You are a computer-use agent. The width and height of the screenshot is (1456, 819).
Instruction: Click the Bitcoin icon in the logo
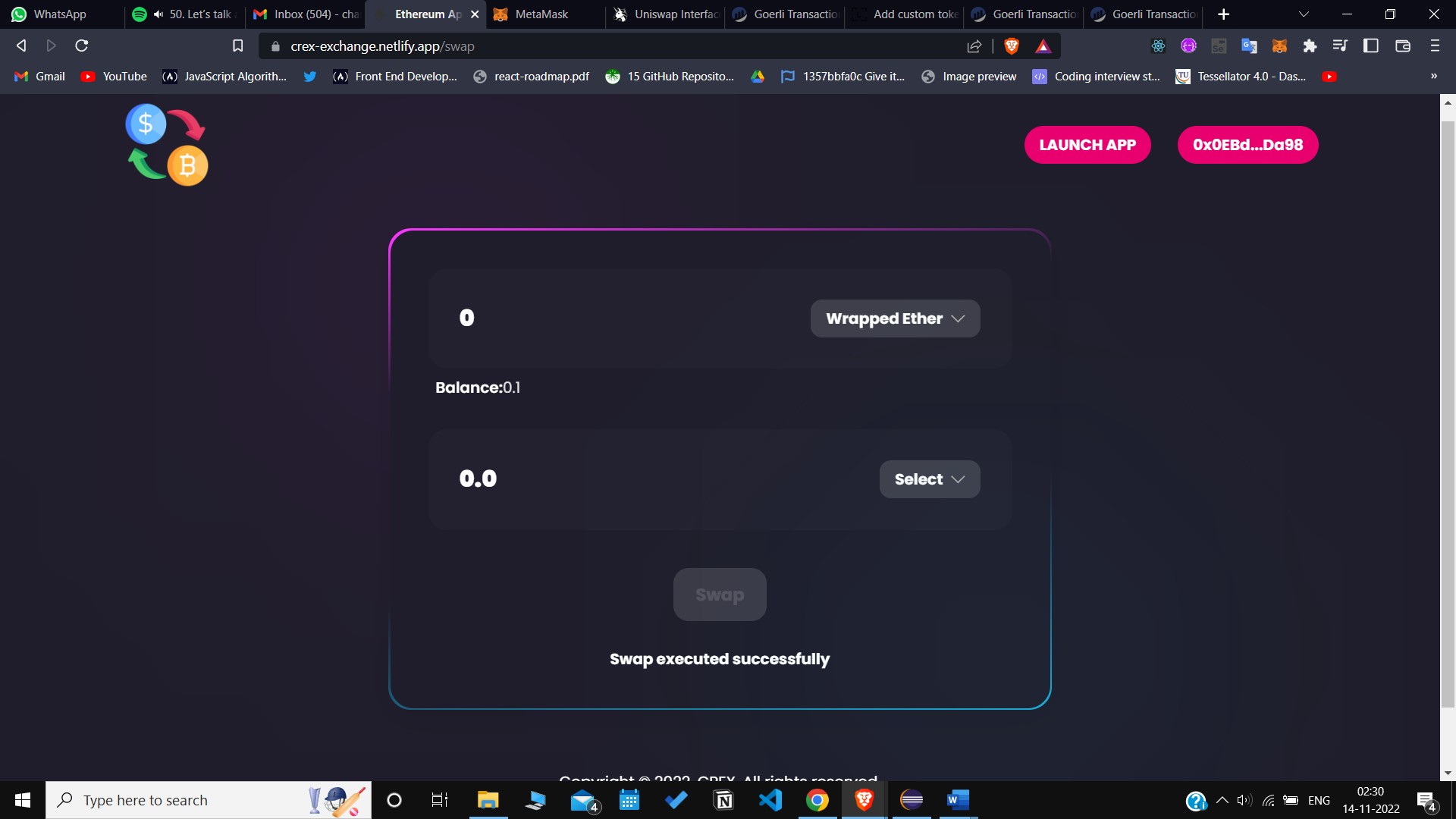(x=187, y=166)
